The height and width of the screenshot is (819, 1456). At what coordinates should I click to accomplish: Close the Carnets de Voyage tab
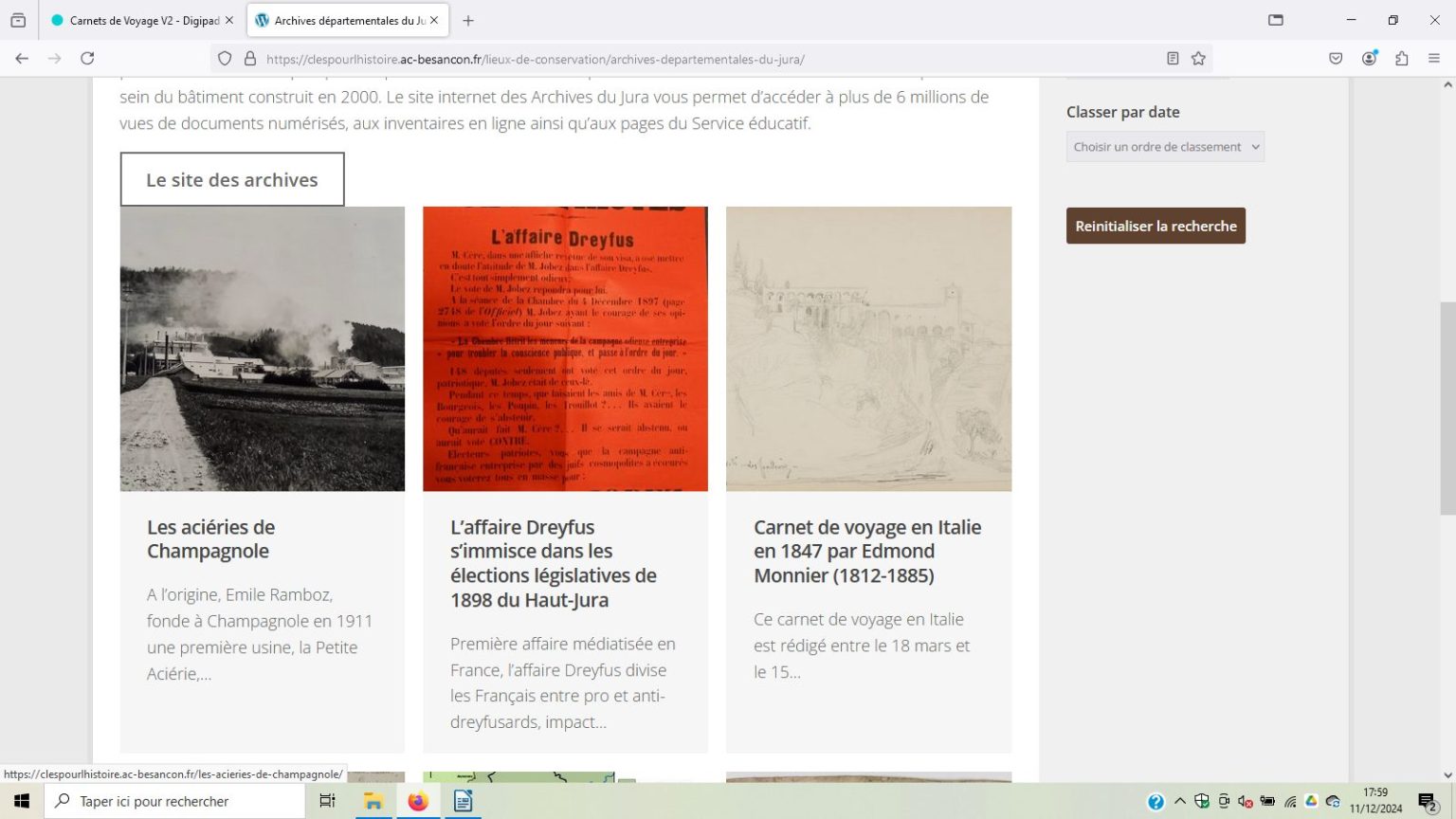(228, 20)
